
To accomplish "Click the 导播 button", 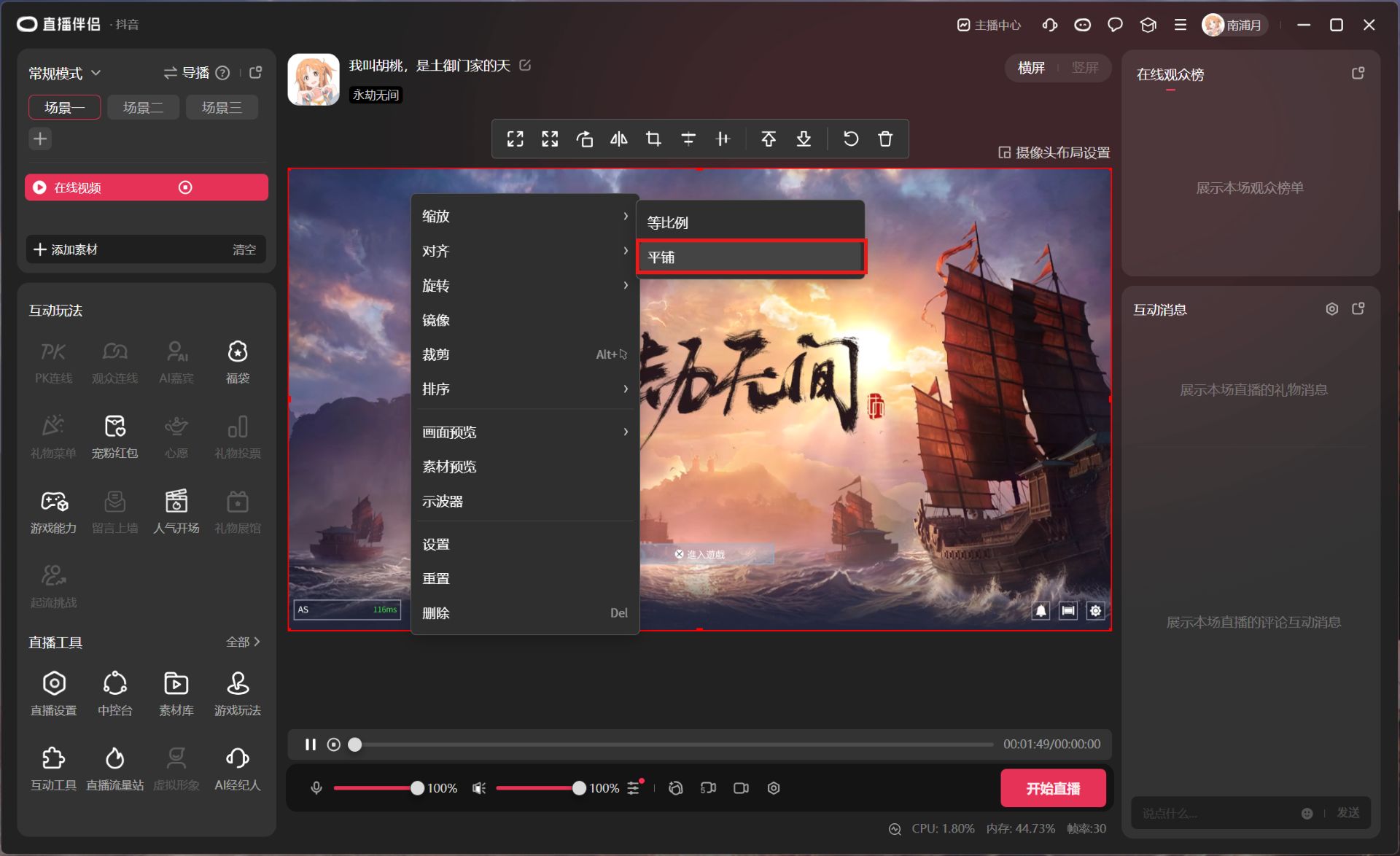I will tap(187, 73).
